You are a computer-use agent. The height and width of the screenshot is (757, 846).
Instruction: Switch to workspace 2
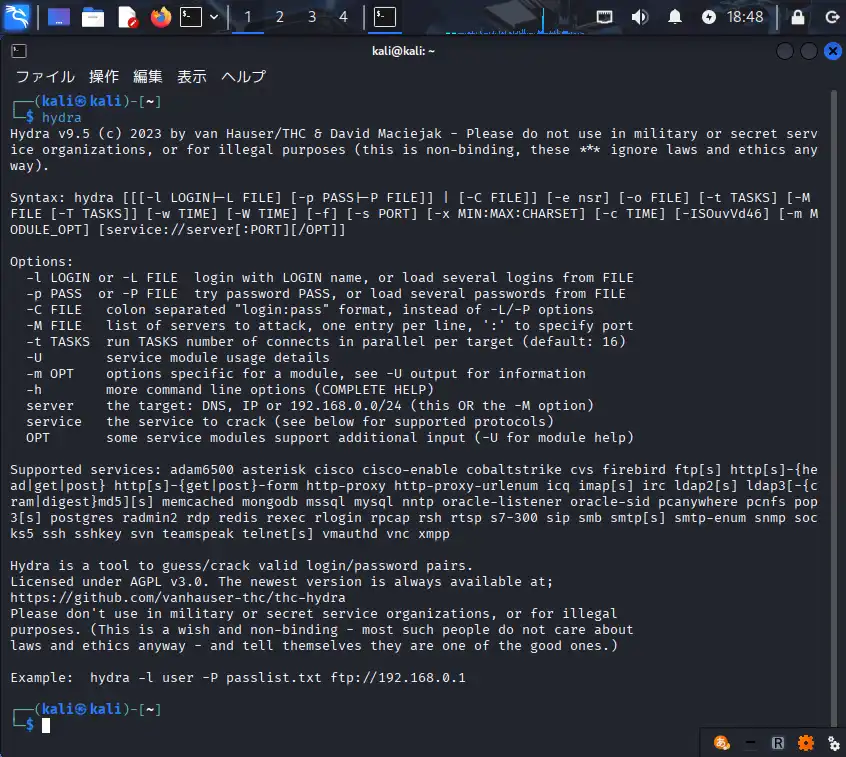[x=279, y=17]
